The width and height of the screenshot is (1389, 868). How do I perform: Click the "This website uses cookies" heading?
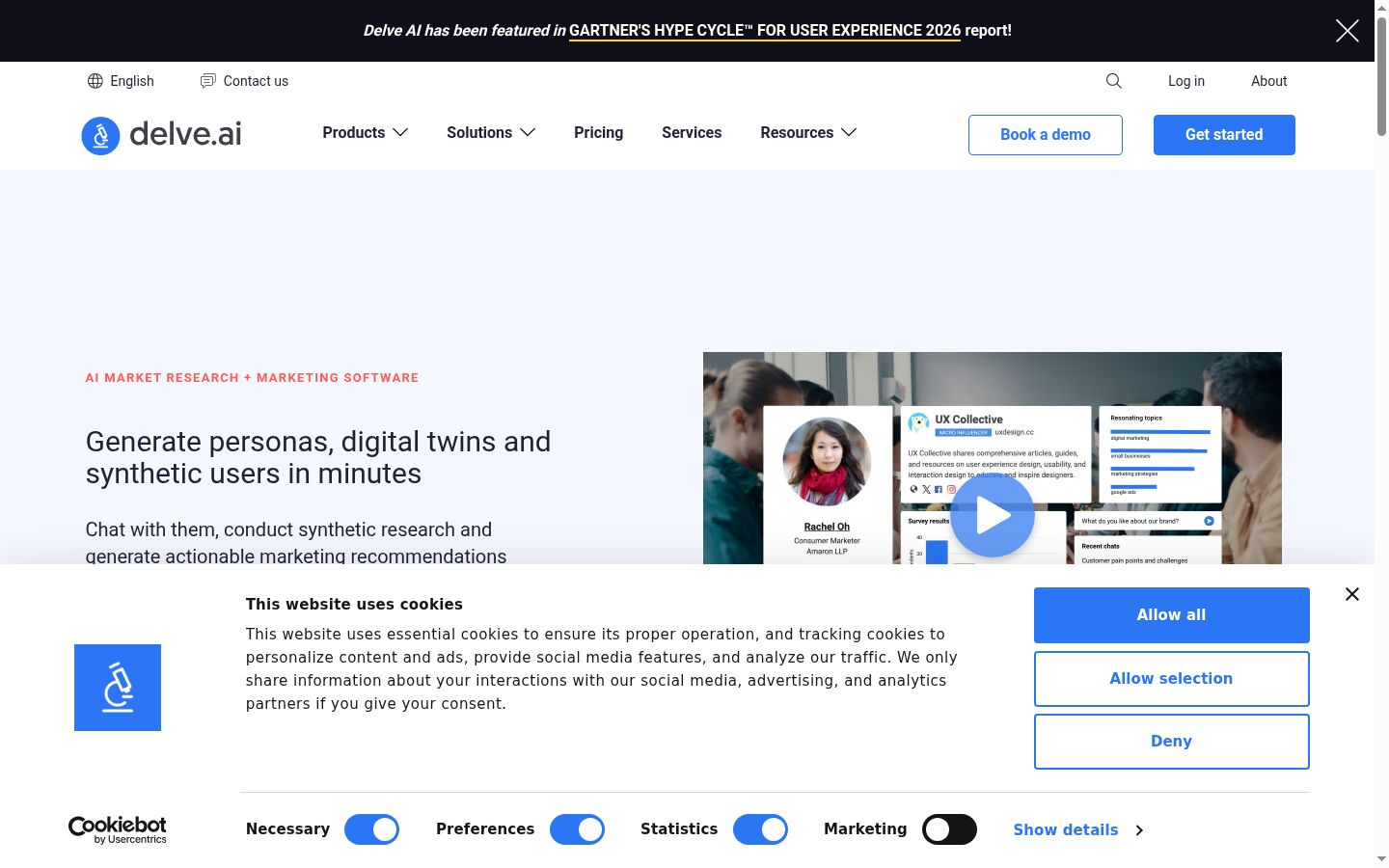click(354, 604)
